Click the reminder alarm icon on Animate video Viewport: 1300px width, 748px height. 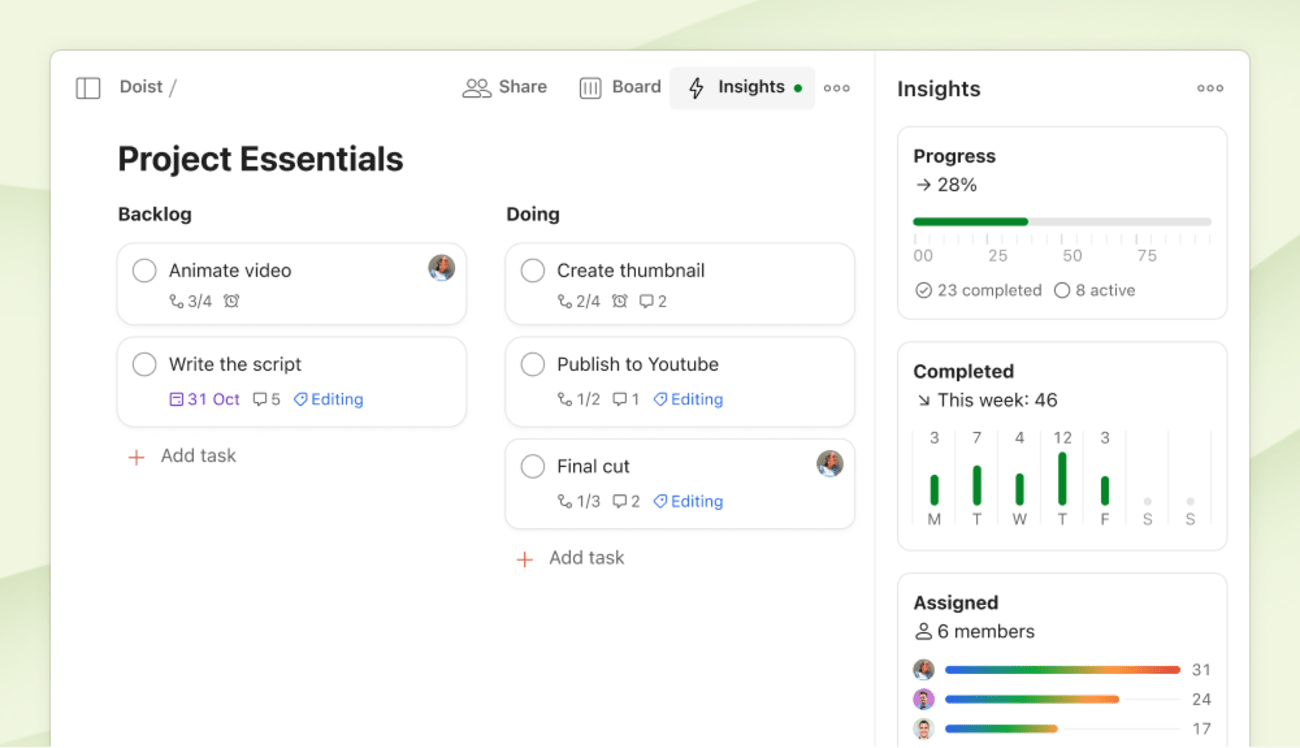pos(231,301)
